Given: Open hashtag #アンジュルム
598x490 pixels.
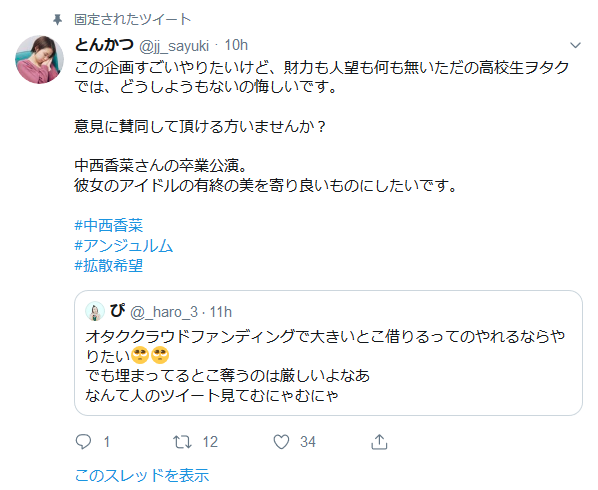Looking at the screenshot, I should pyautogui.click(x=123, y=246).
